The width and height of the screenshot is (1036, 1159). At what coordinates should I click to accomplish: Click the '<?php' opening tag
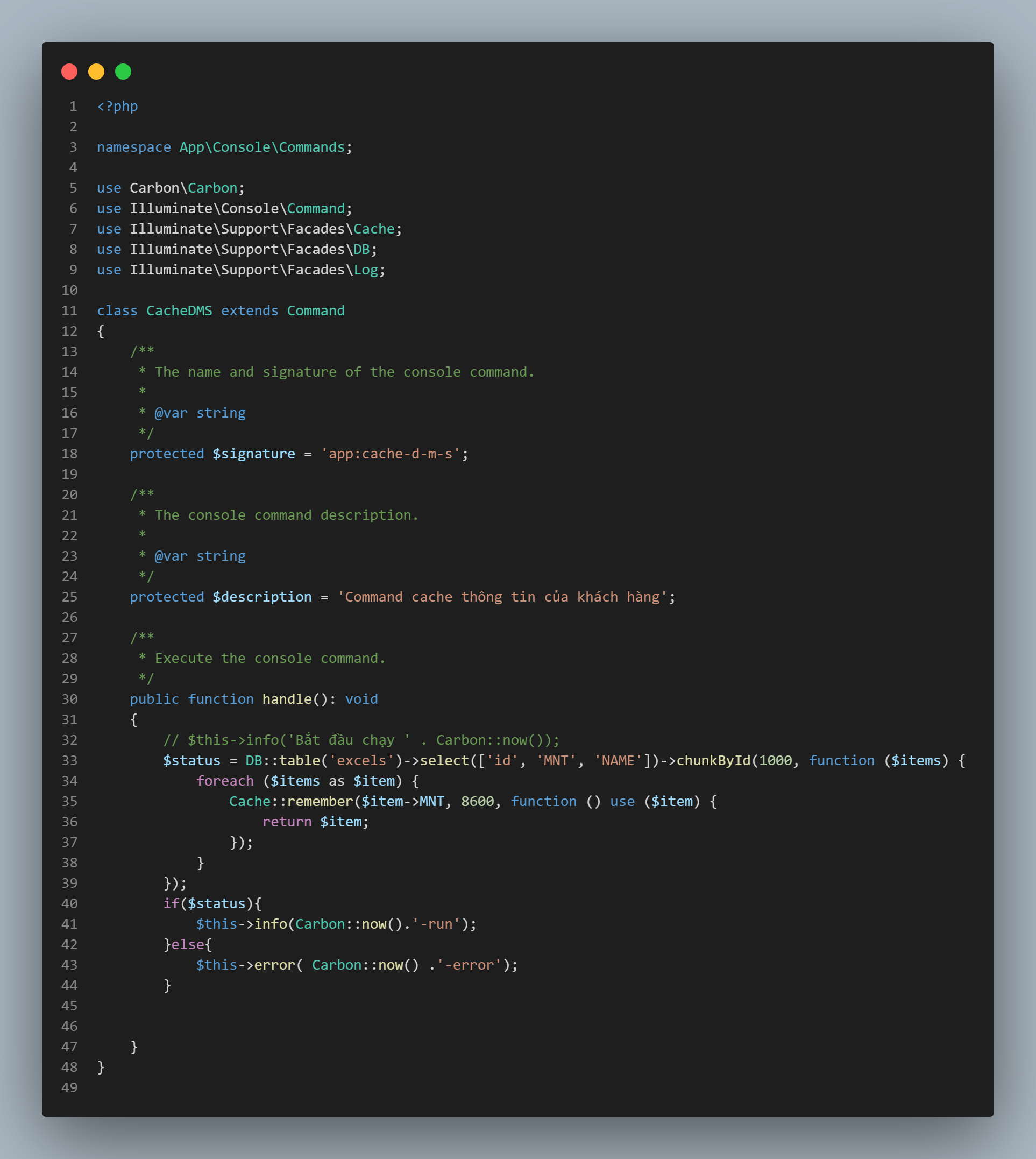pyautogui.click(x=117, y=107)
